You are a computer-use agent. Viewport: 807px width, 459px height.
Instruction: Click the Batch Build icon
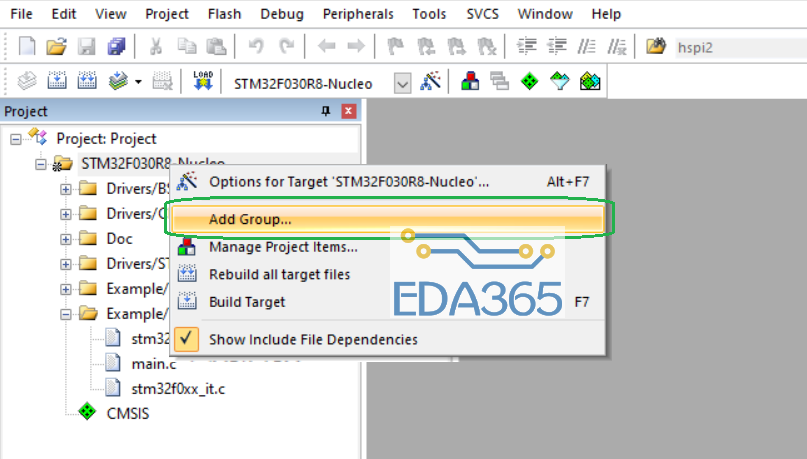[x=118, y=81]
